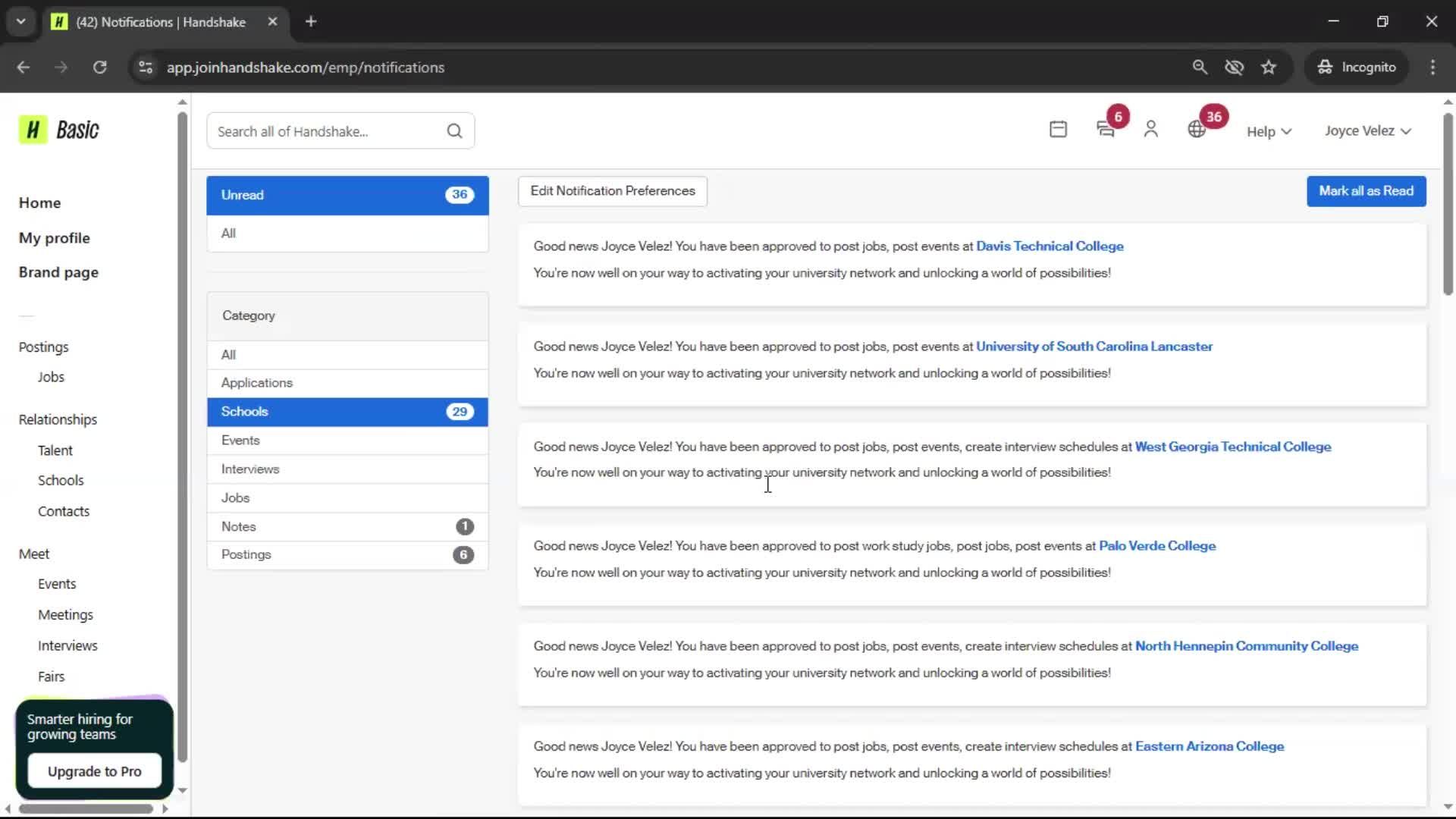Open Eastern Arizona College link
This screenshot has height=819, width=1456.
(x=1209, y=746)
